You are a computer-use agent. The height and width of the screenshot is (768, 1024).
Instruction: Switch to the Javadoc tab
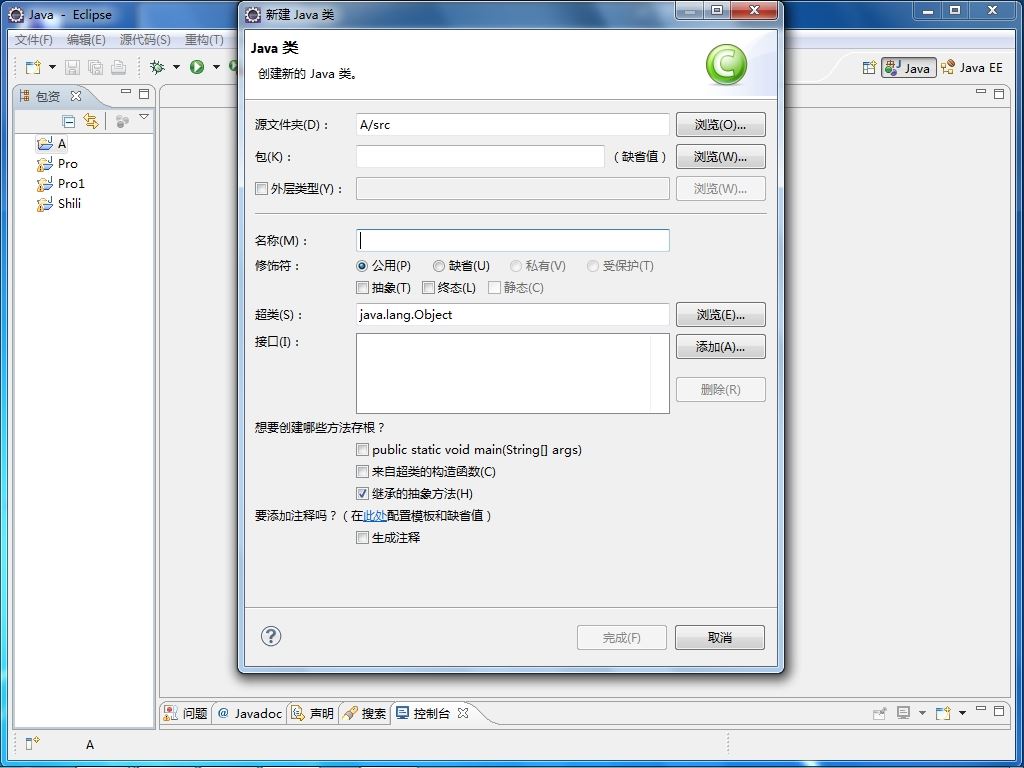coord(250,713)
